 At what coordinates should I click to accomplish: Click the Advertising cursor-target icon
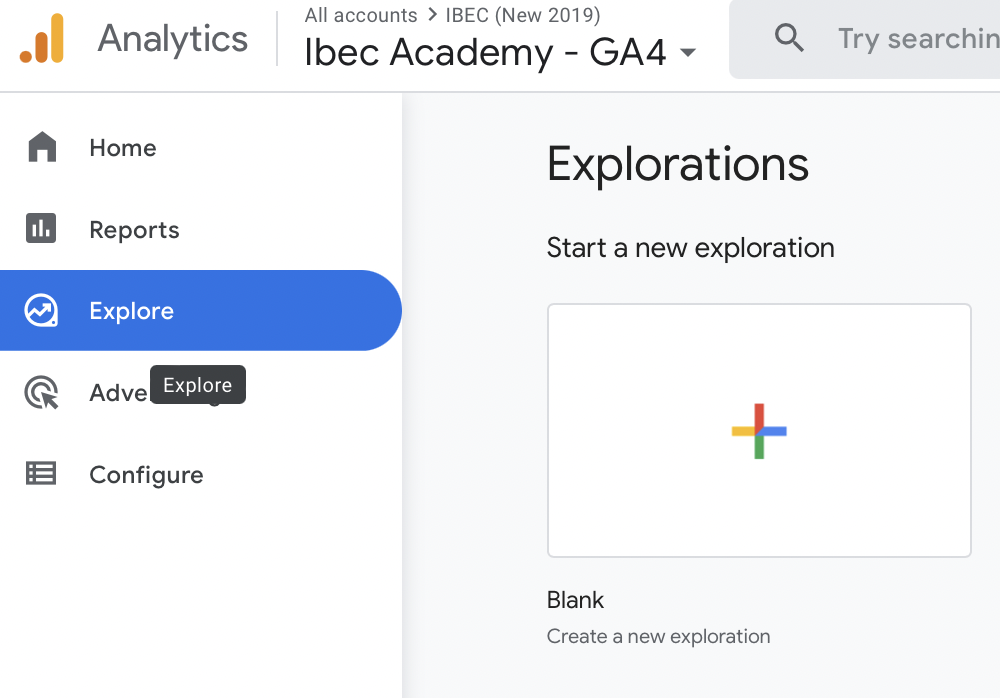(42, 393)
